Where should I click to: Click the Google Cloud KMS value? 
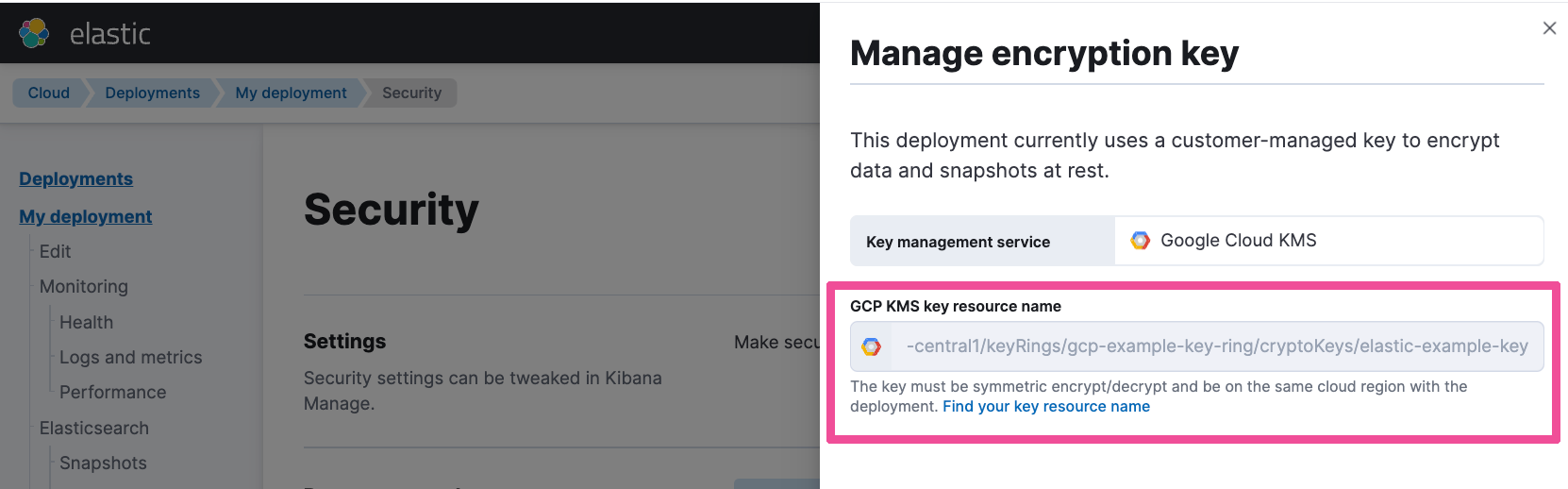(1239, 241)
